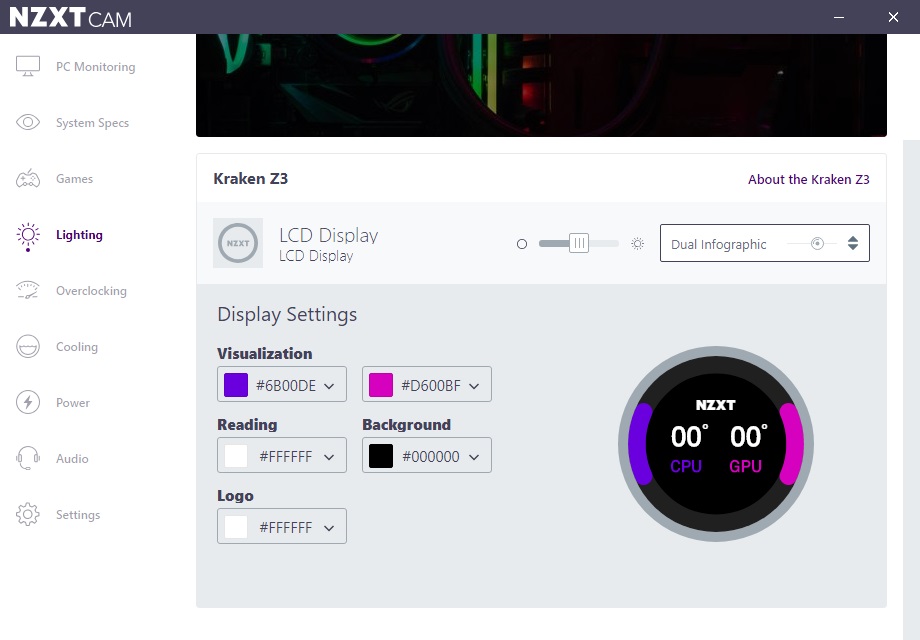The height and width of the screenshot is (640, 920).
Task: Expand the Background #000000 color dropdown
Action: pyautogui.click(x=427, y=455)
